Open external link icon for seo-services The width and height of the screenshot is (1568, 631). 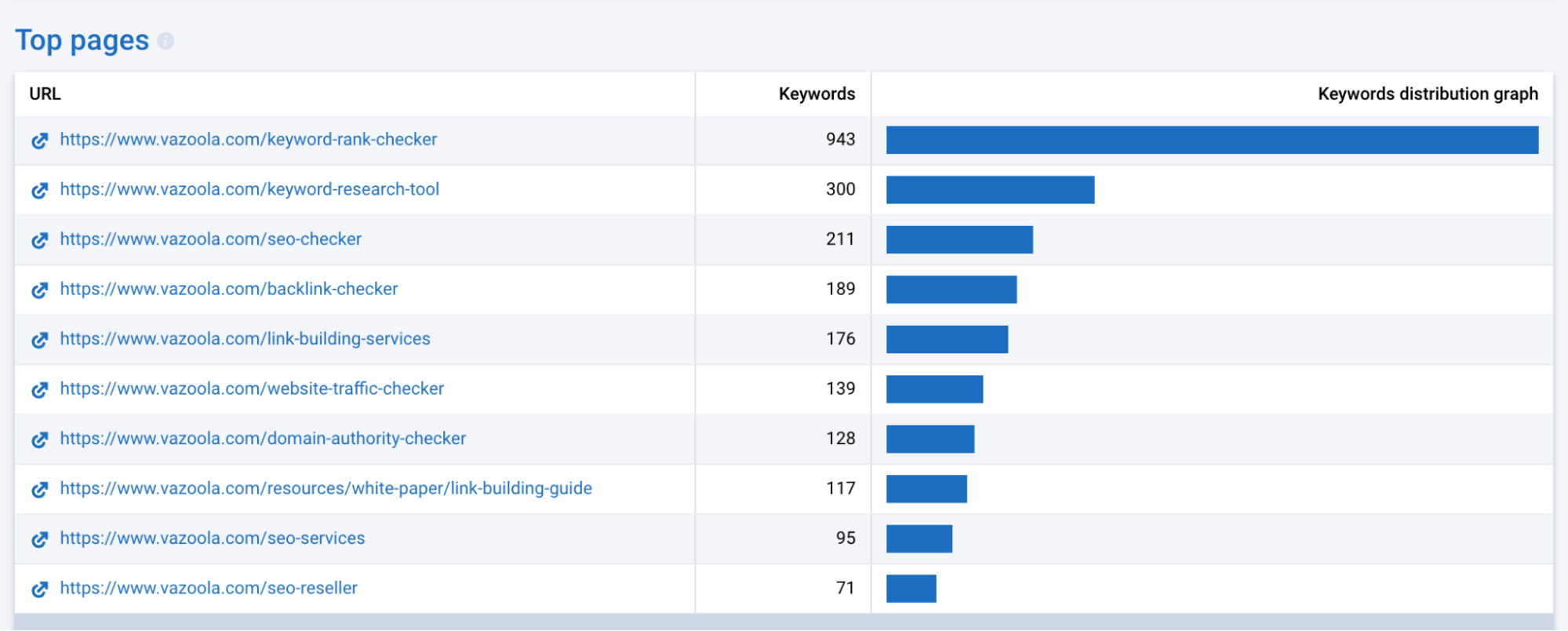tap(40, 539)
